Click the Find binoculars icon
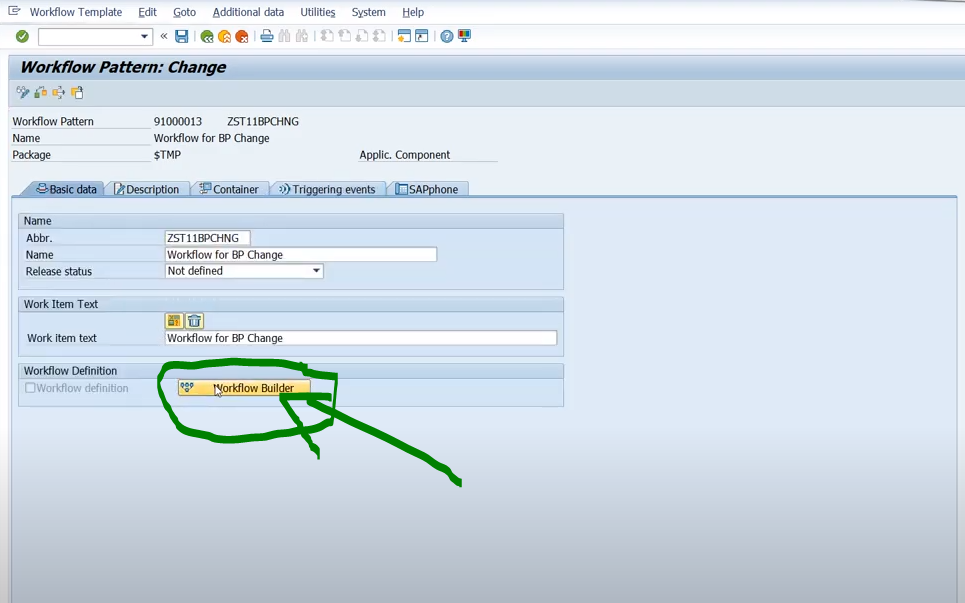965x603 pixels. (x=284, y=36)
